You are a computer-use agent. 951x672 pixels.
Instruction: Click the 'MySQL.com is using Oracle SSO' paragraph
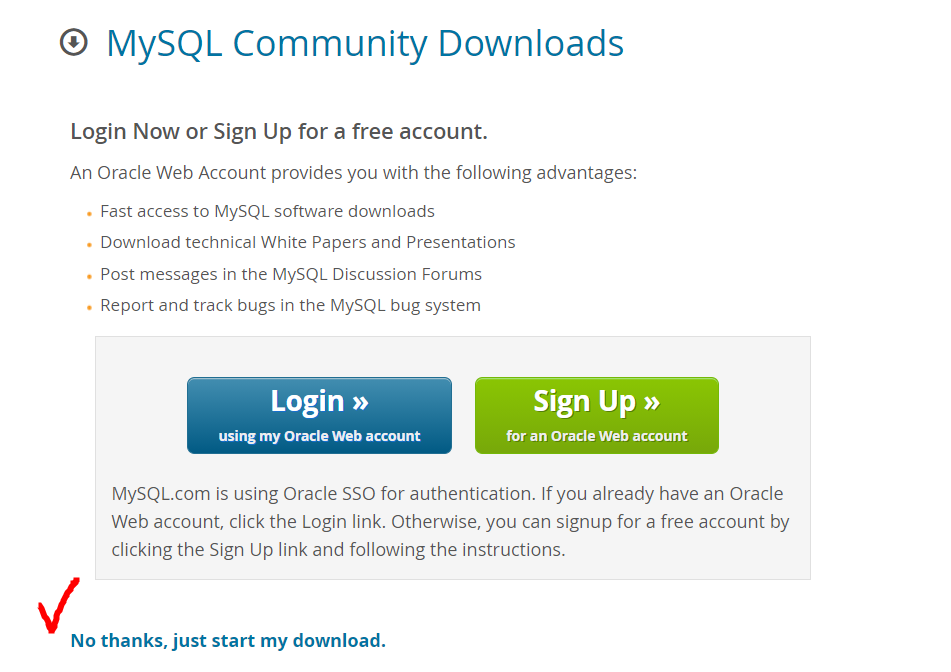coord(451,522)
